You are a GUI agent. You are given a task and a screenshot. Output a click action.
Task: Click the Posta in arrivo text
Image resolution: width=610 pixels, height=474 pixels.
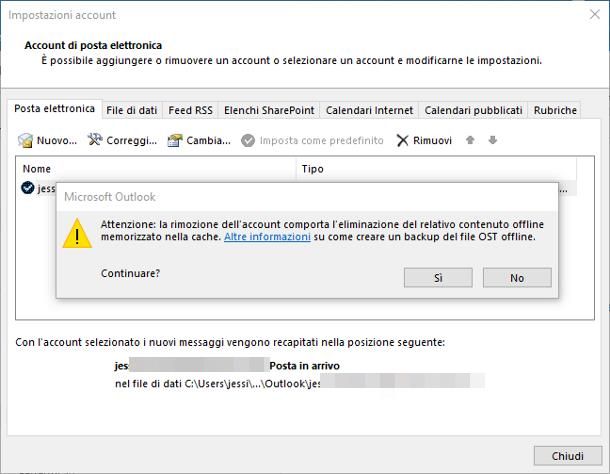(x=304, y=366)
